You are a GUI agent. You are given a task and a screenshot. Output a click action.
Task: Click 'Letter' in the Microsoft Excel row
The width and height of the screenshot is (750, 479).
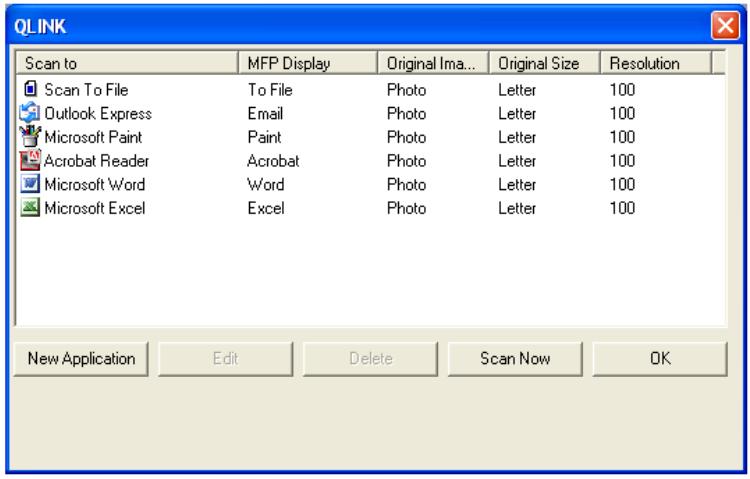[x=517, y=208]
